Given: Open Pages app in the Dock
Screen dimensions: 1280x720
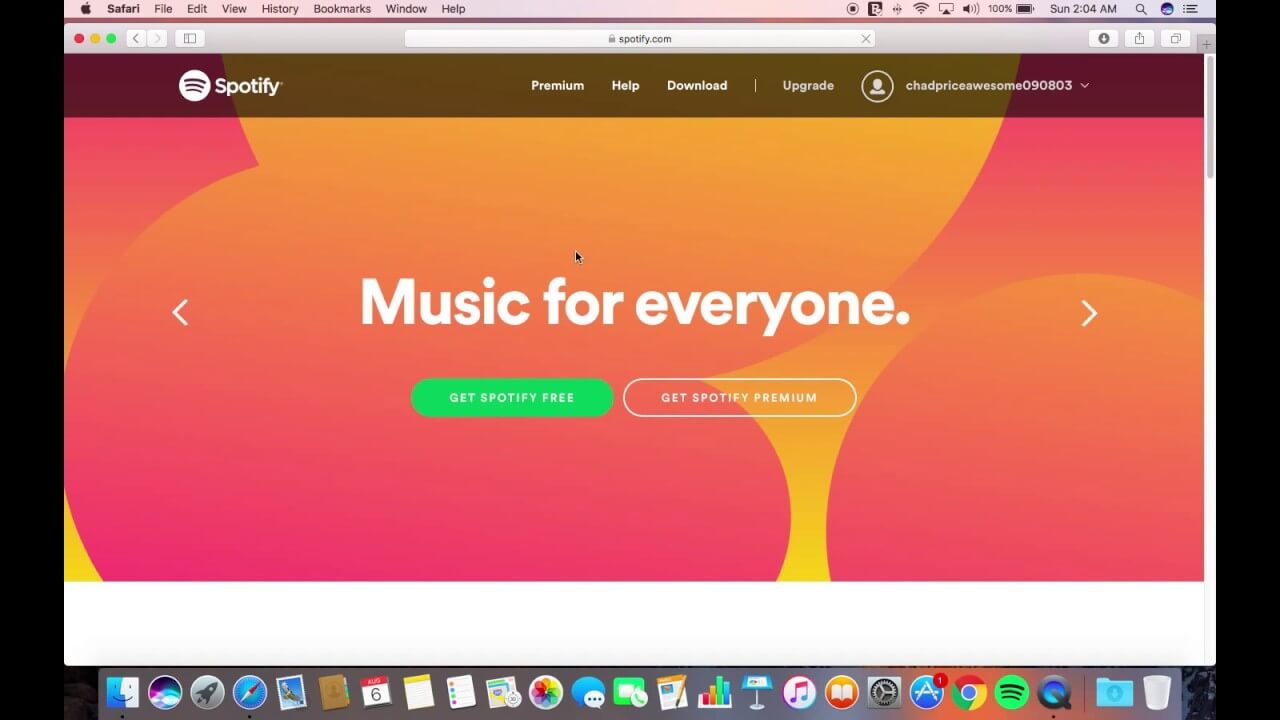Looking at the screenshot, I should [x=672, y=692].
